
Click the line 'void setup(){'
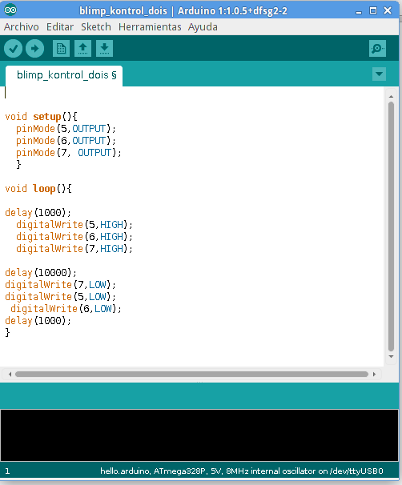coord(41,117)
